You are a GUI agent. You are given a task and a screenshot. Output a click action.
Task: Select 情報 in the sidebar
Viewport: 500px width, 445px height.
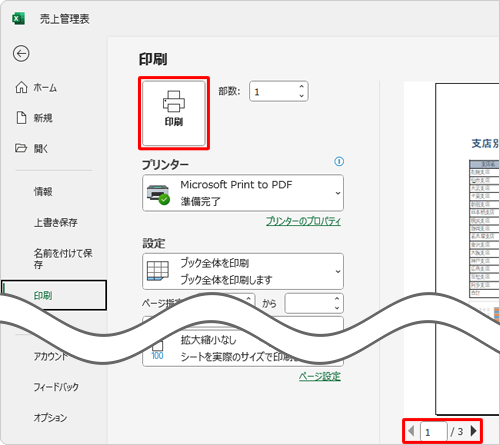click(43, 191)
